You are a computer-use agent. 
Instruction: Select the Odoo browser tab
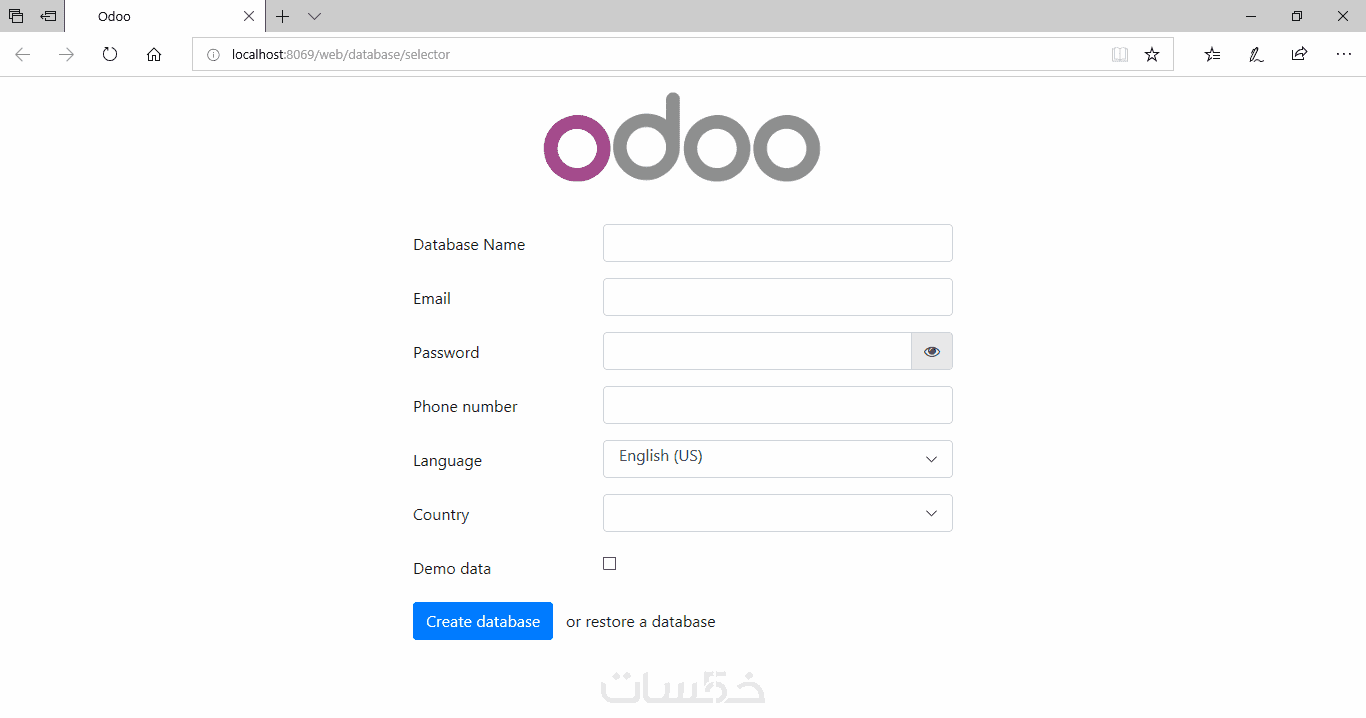click(160, 16)
